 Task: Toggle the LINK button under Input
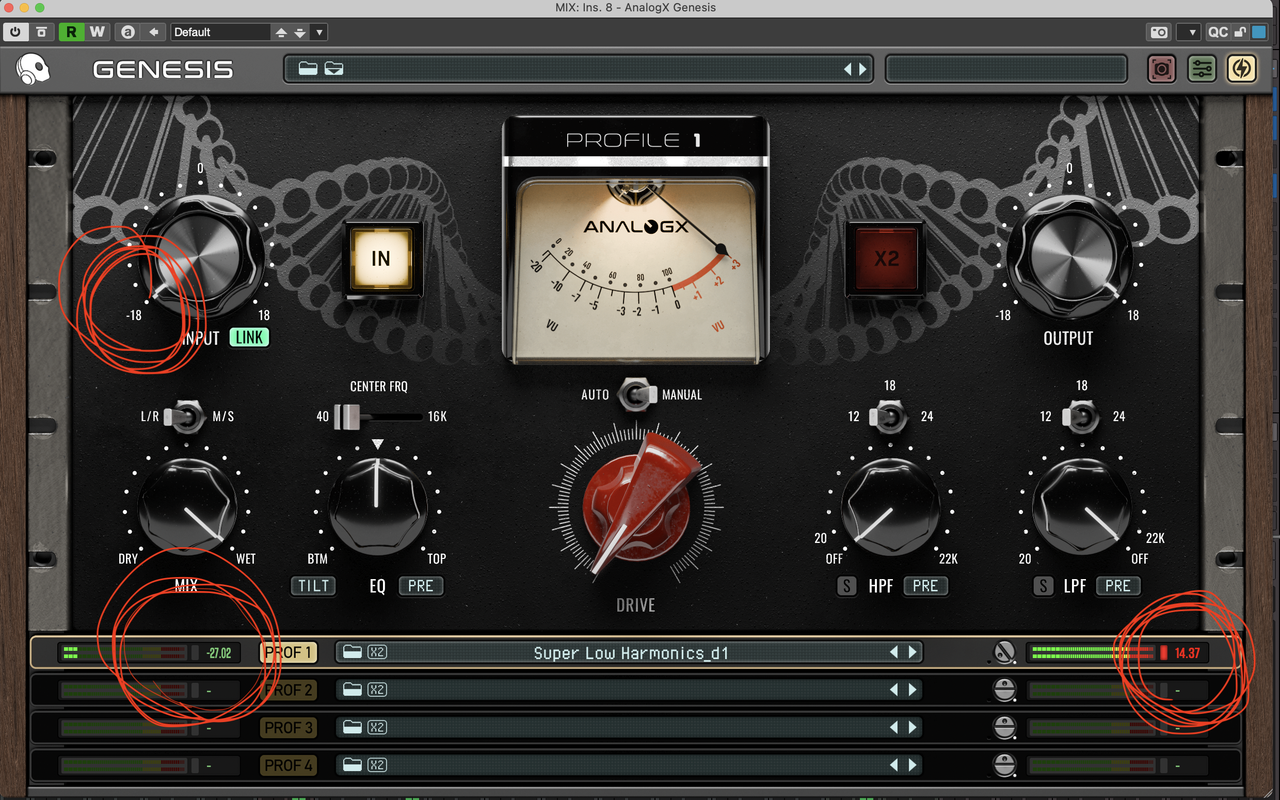(249, 337)
